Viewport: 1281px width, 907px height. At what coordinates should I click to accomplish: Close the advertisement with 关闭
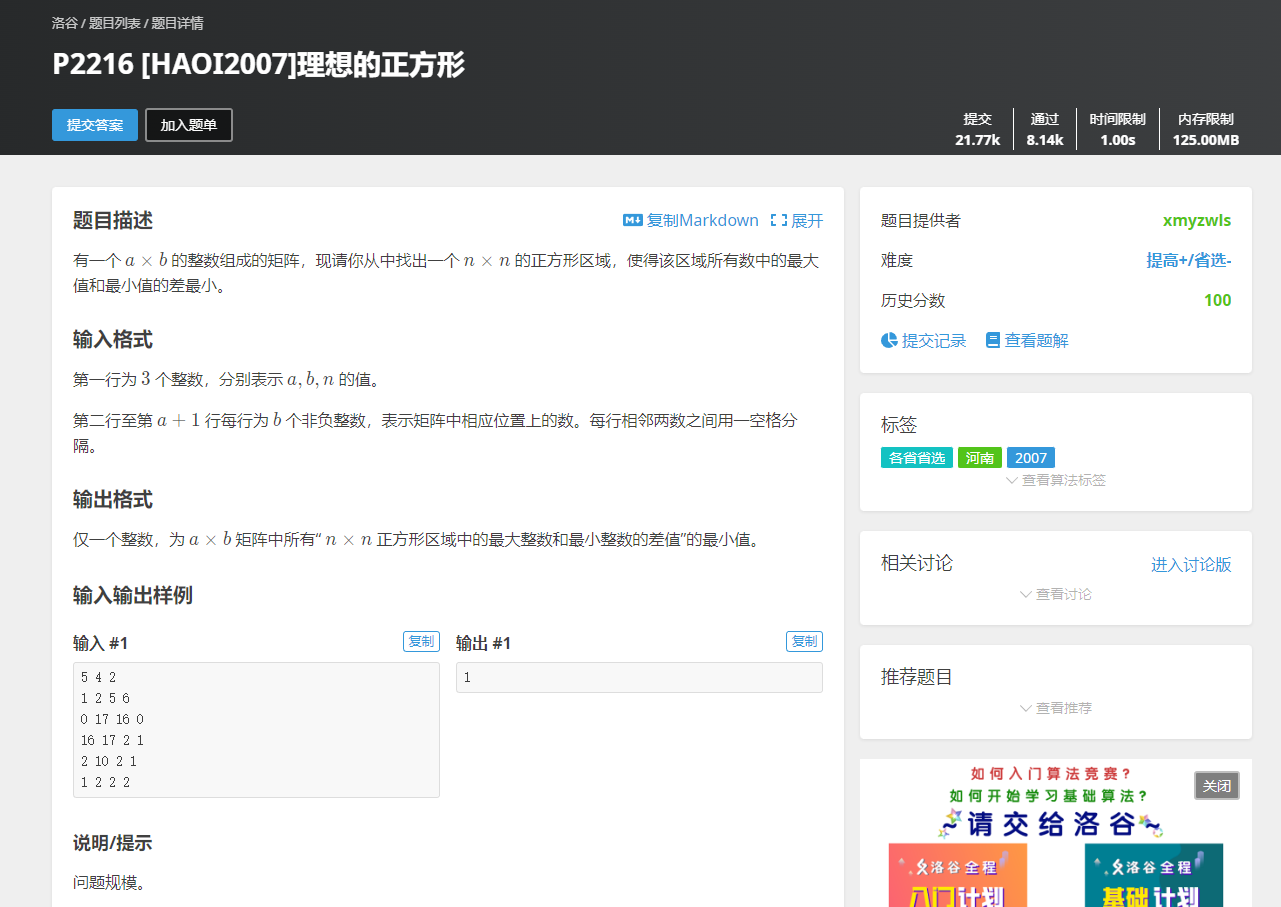point(1217,786)
